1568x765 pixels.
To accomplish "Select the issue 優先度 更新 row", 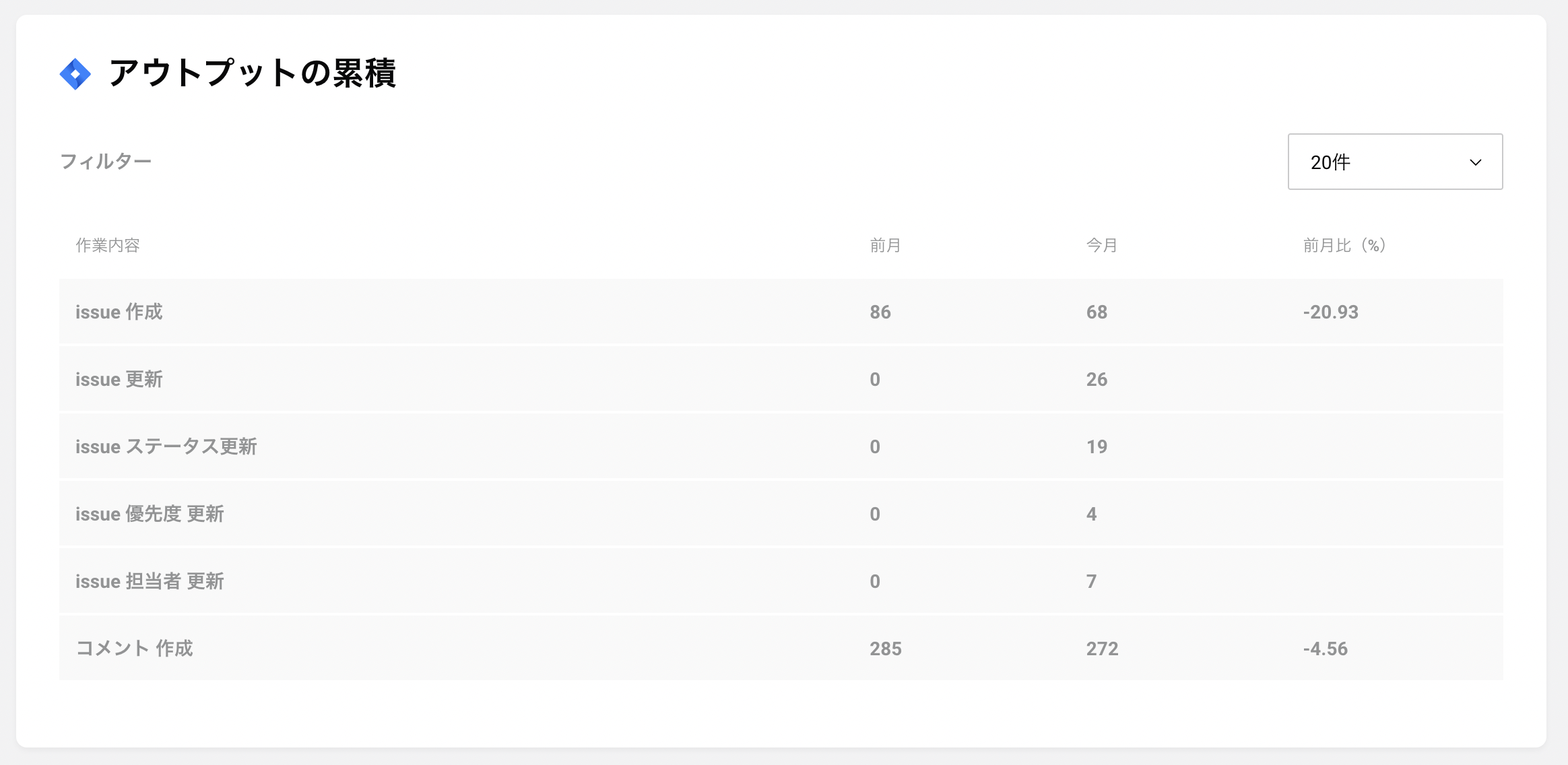I will pyautogui.click(x=781, y=513).
